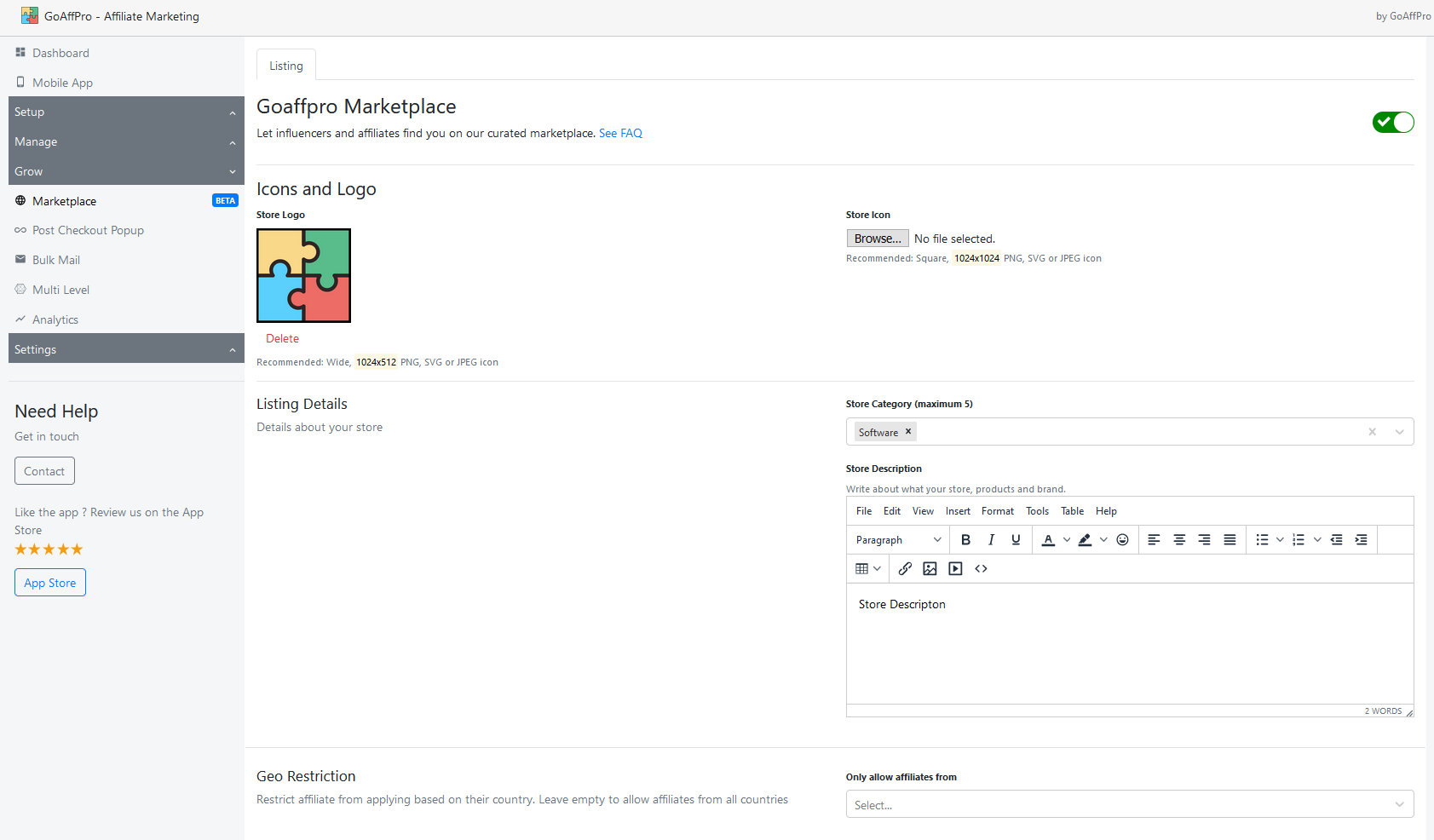Screen dimensions: 1434x840
Task: Open the Paragraph format dropdown
Action: pos(898,539)
